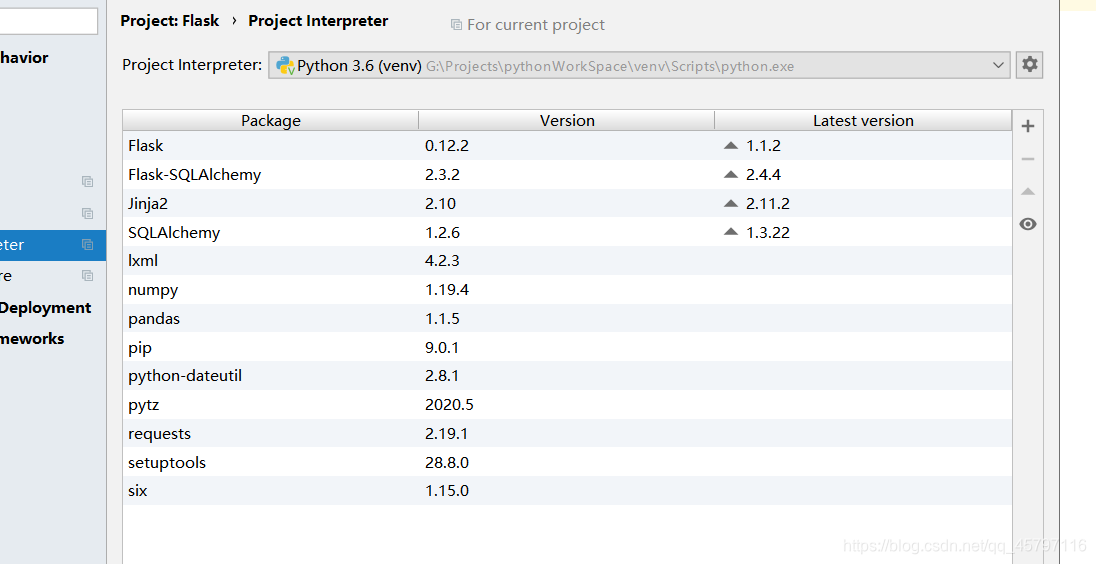Select the six package row
The image size is (1096, 564).
(x=567, y=491)
